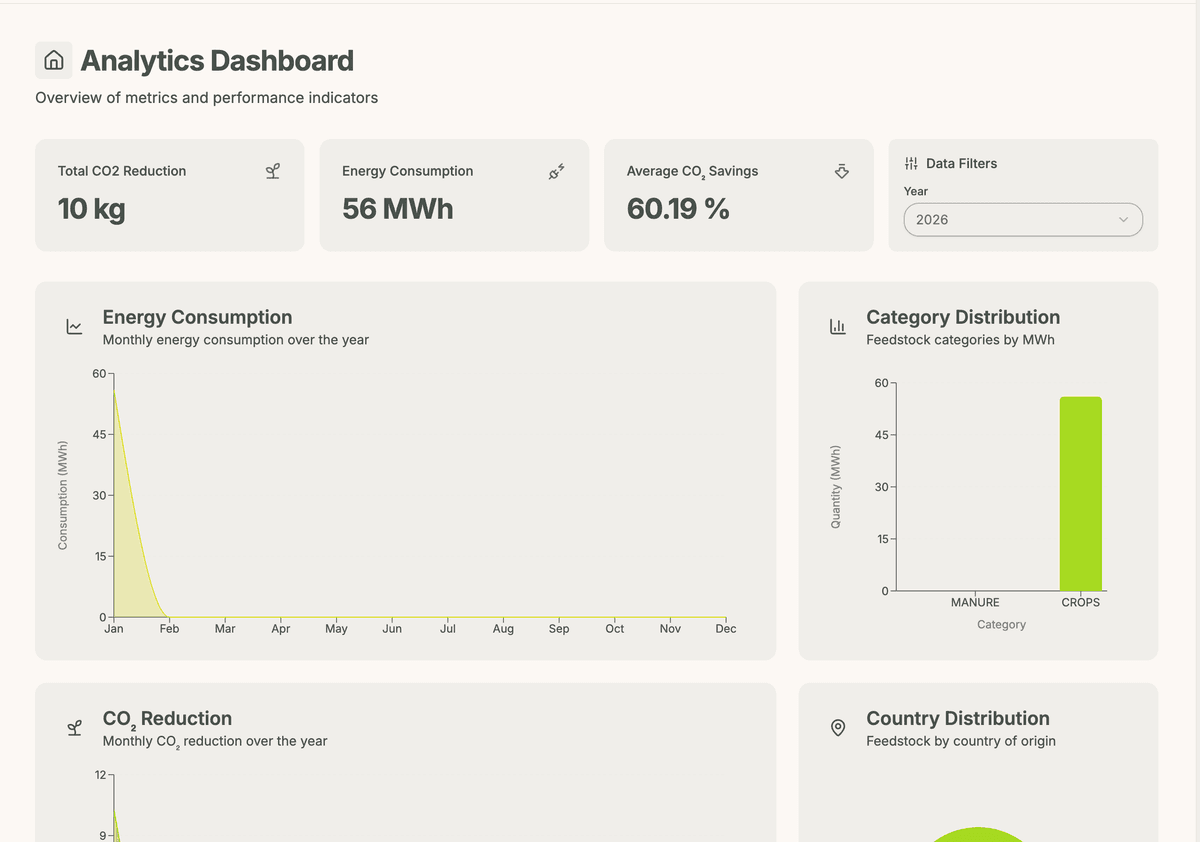Select the Total CO2 Reduction metric card
Viewport: 1200px width, 842px height.
tap(170, 195)
